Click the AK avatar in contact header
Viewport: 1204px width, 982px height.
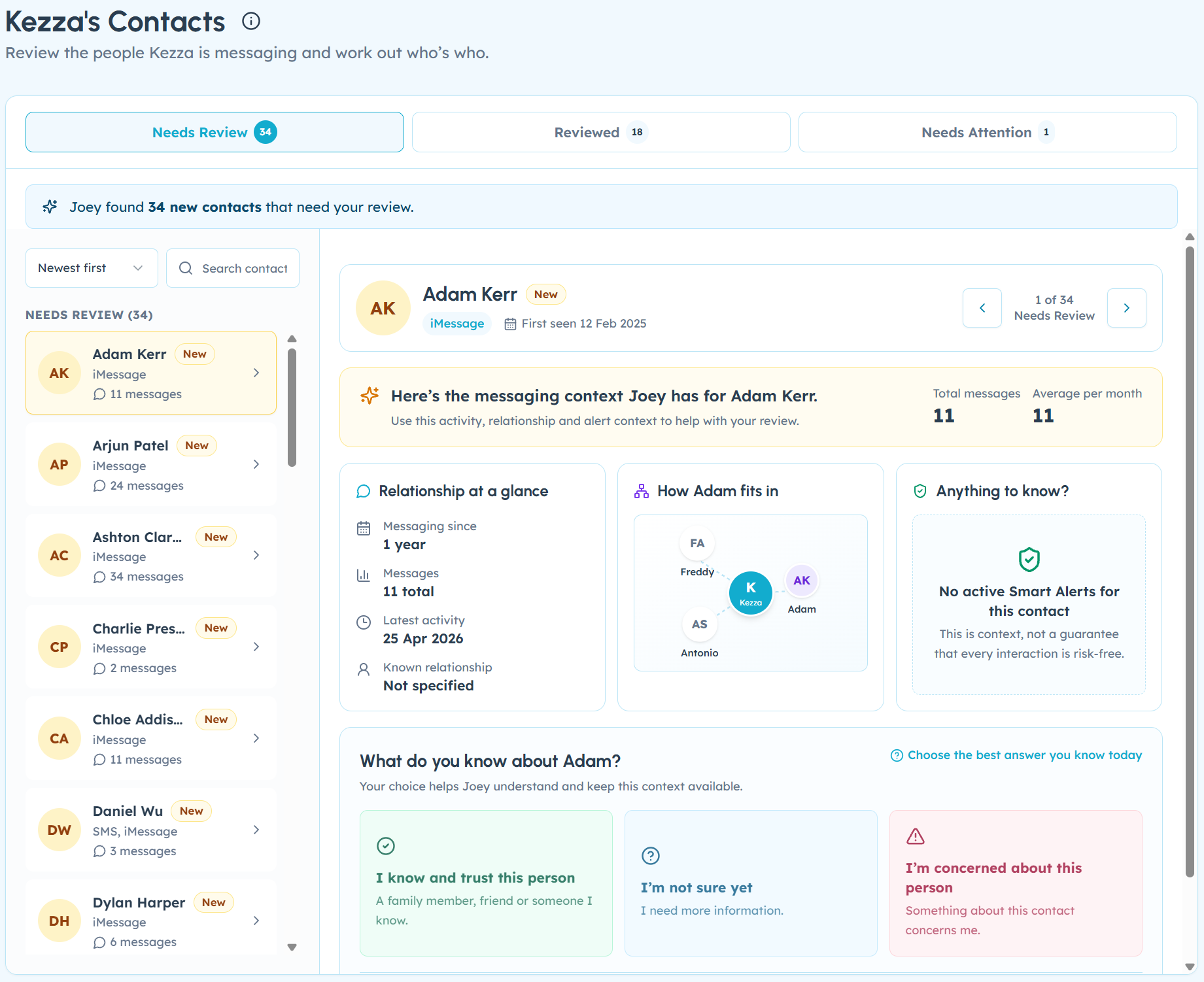(x=383, y=308)
